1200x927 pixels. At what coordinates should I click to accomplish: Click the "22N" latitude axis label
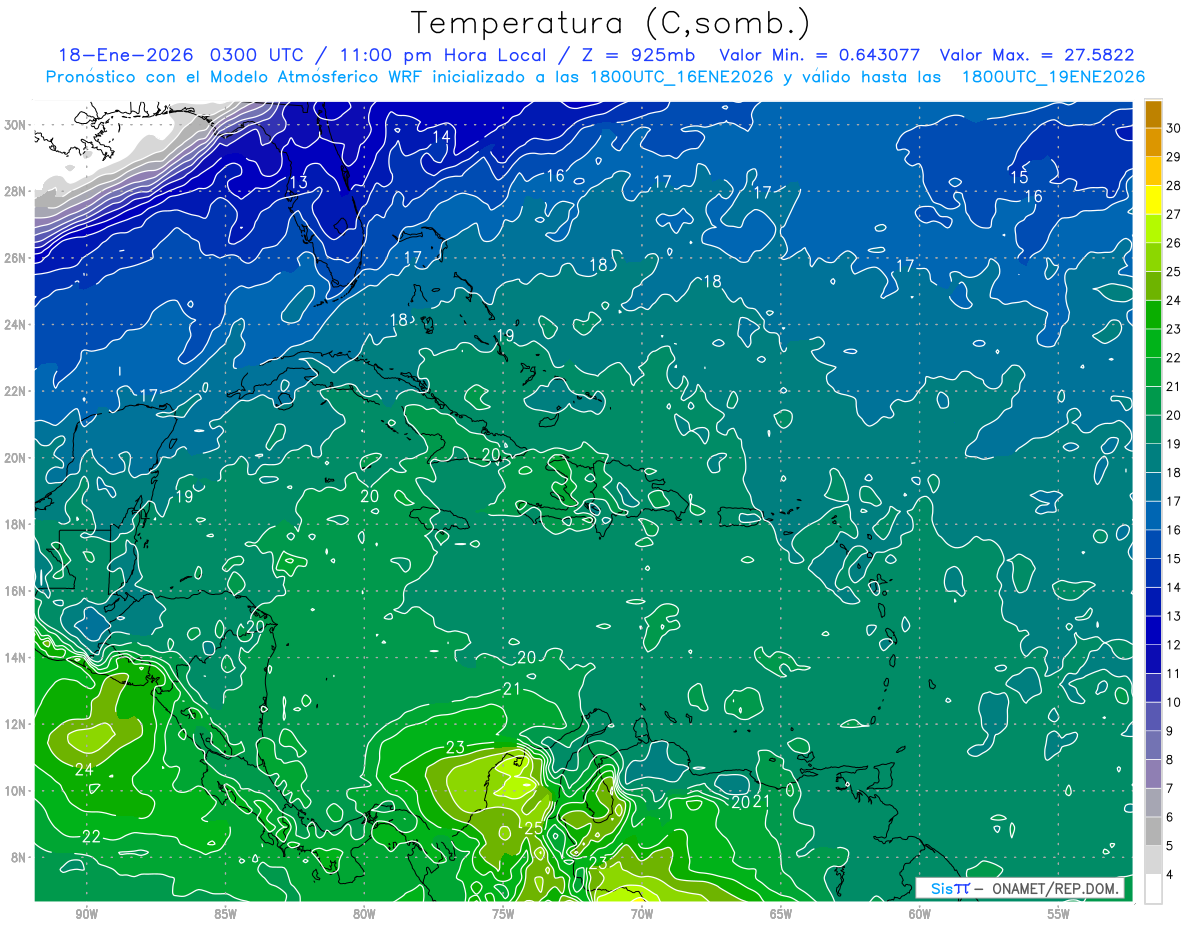(x=16, y=391)
